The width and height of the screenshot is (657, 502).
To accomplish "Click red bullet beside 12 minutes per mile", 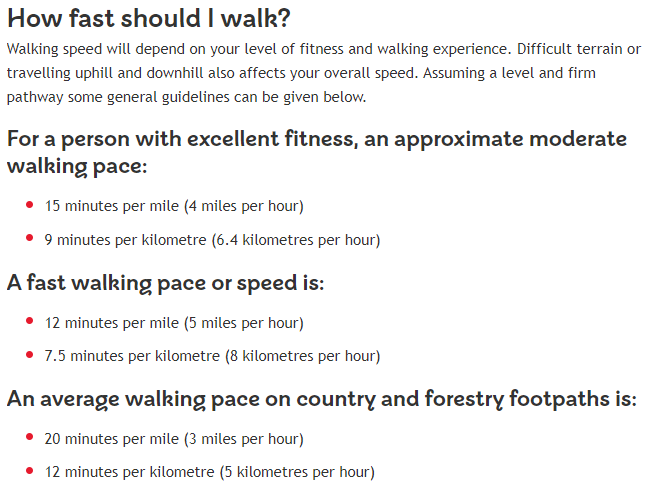I will click(x=29, y=321).
